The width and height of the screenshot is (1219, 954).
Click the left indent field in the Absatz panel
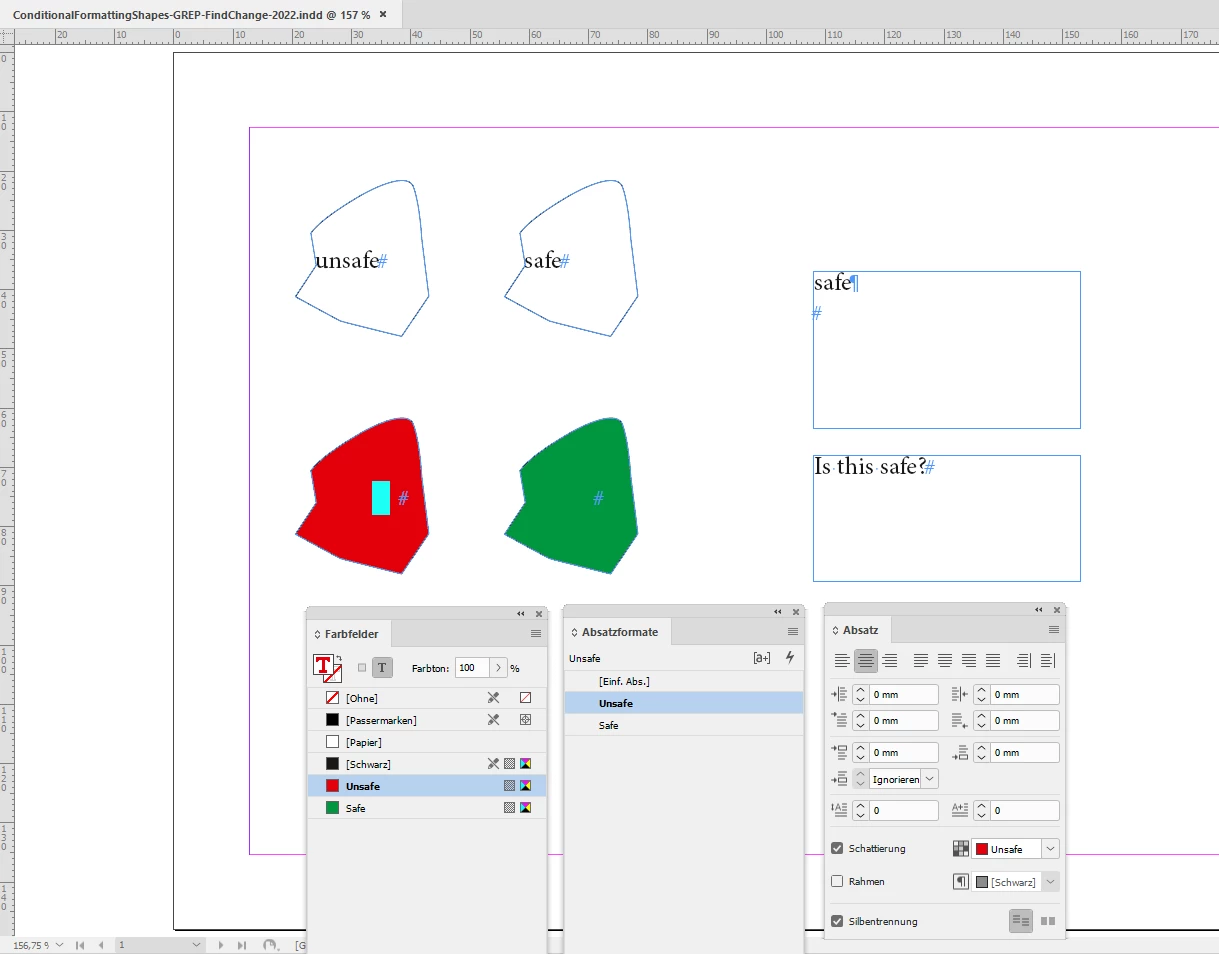pos(904,694)
